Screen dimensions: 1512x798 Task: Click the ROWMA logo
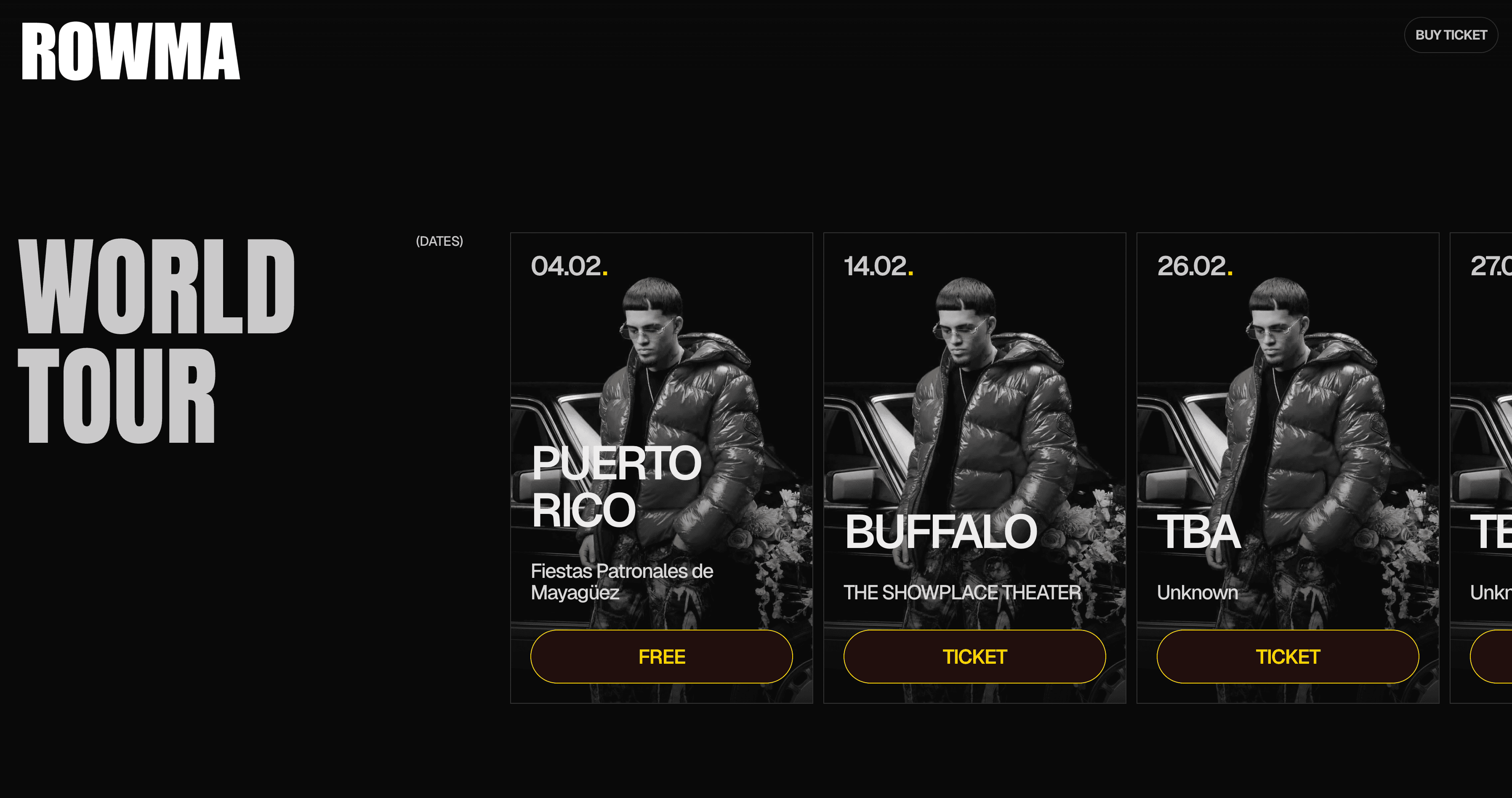pos(130,51)
